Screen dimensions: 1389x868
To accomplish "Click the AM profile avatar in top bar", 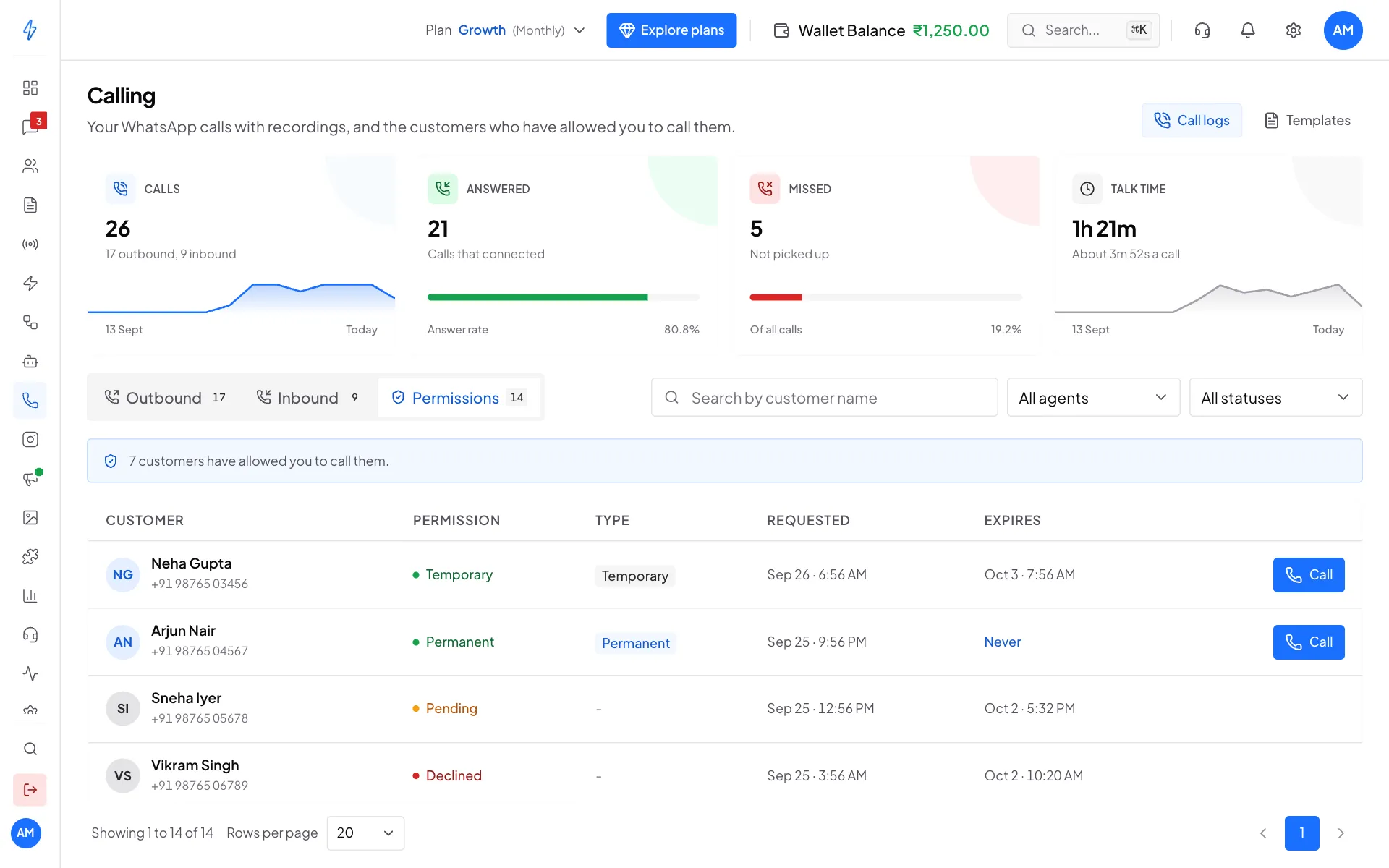I will 1343,30.
